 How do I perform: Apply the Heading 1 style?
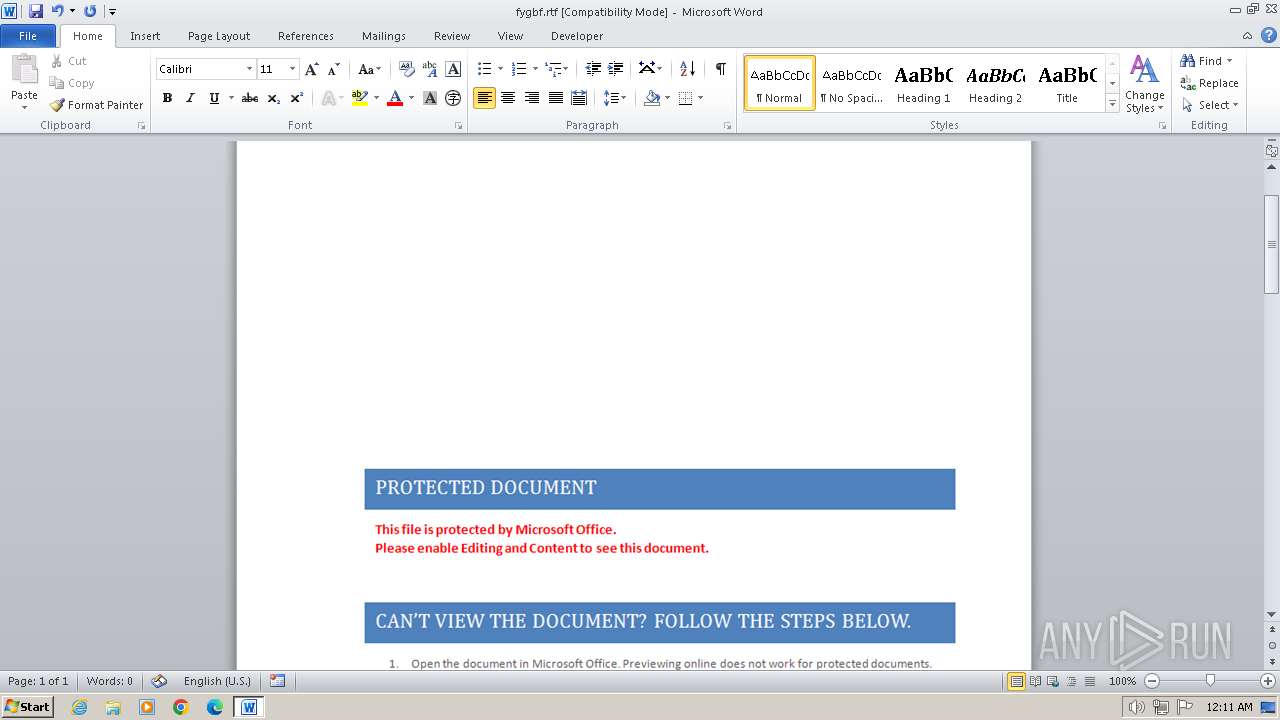click(x=923, y=83)
